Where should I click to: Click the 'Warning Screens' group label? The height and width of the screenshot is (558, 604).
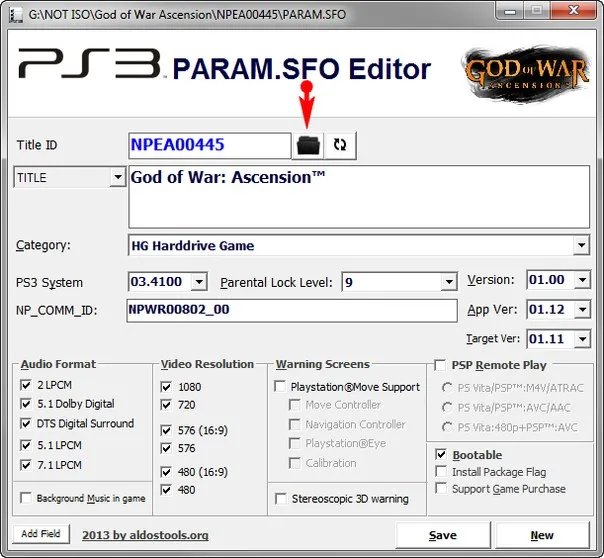(x=323, y=364)
